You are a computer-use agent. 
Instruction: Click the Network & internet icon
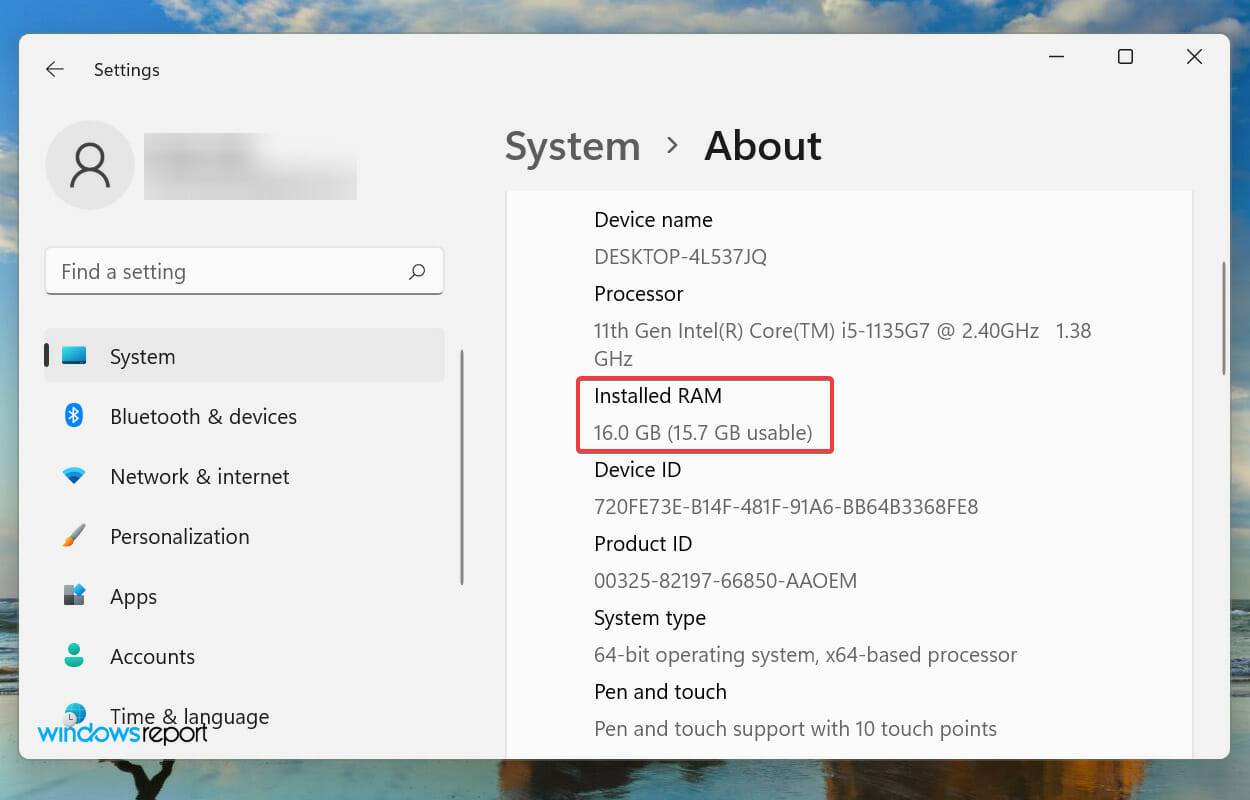(x=74, y=476)
